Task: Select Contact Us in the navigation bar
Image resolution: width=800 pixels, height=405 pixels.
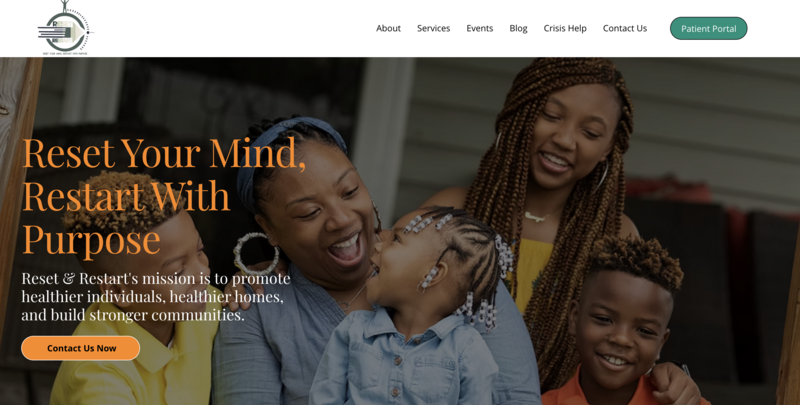Action: click(x=624, y=29)
